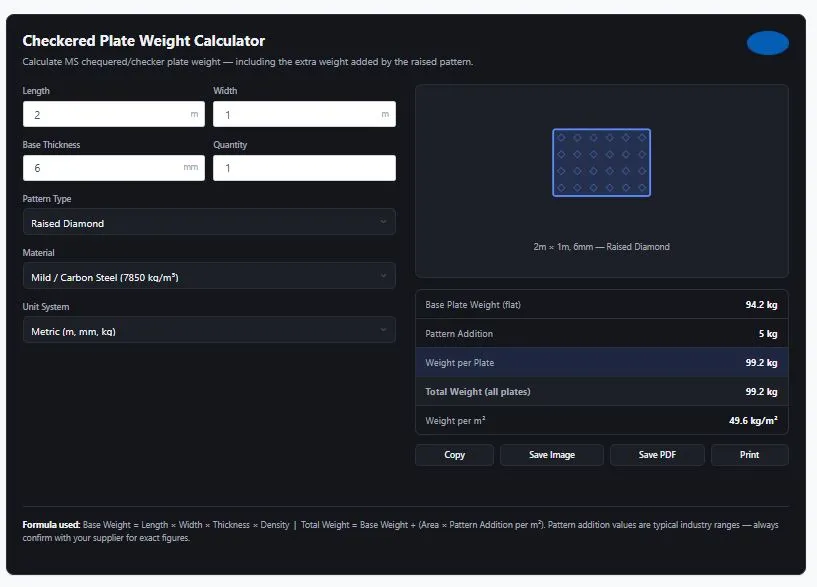Select the Weight per Plate result row

pos(601,363)
